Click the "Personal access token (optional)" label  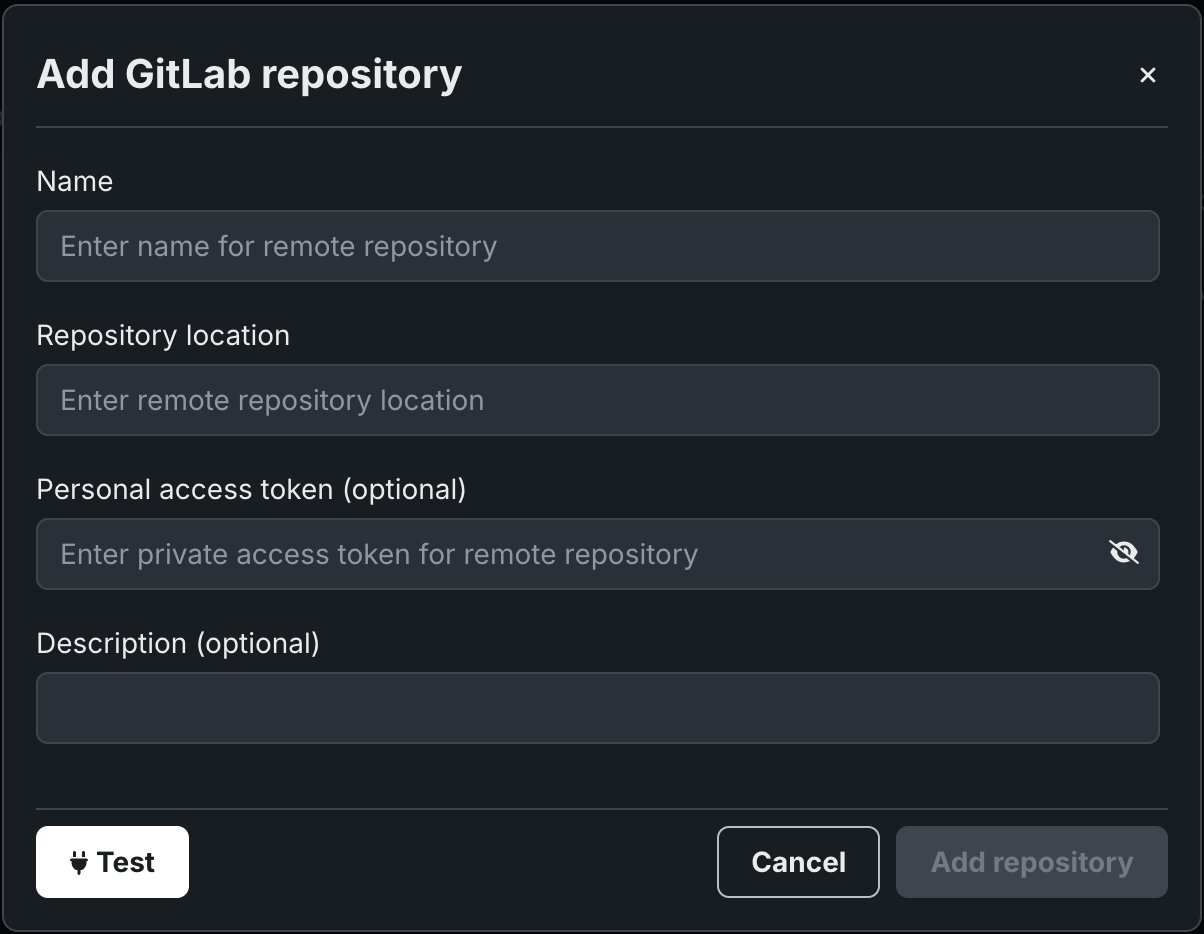pyautogui.click(x=251, y=489)
